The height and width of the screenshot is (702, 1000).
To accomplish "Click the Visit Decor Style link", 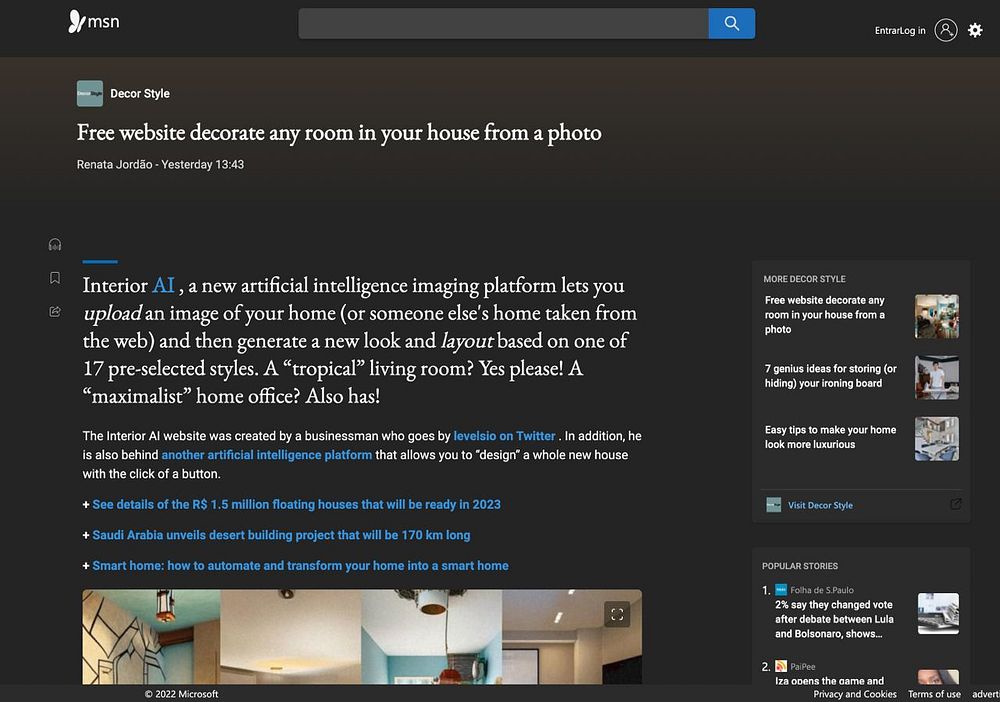I will [820, 505].
